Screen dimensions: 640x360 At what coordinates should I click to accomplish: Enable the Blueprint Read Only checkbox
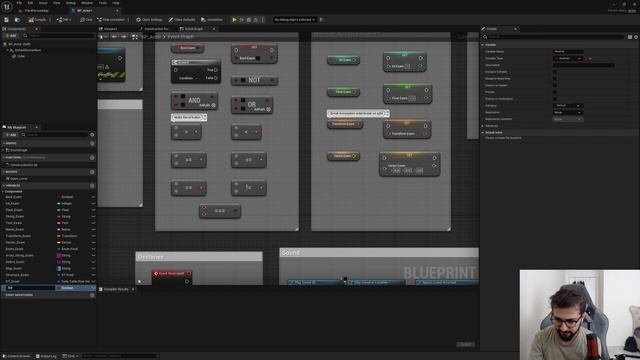pyautogui.click(x=555, y=78)
